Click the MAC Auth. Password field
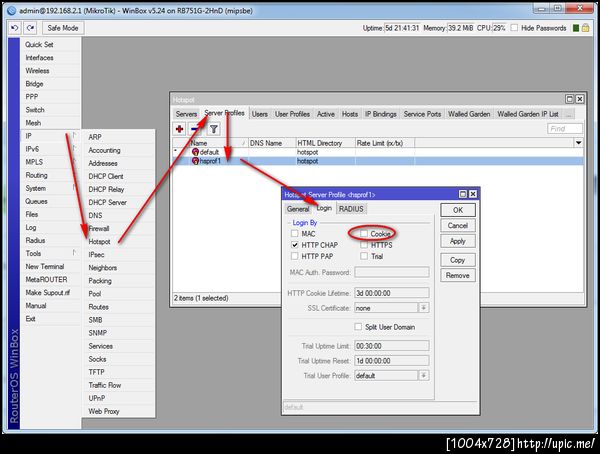This screenshot has width=600, height=454. tap(392, 272)
